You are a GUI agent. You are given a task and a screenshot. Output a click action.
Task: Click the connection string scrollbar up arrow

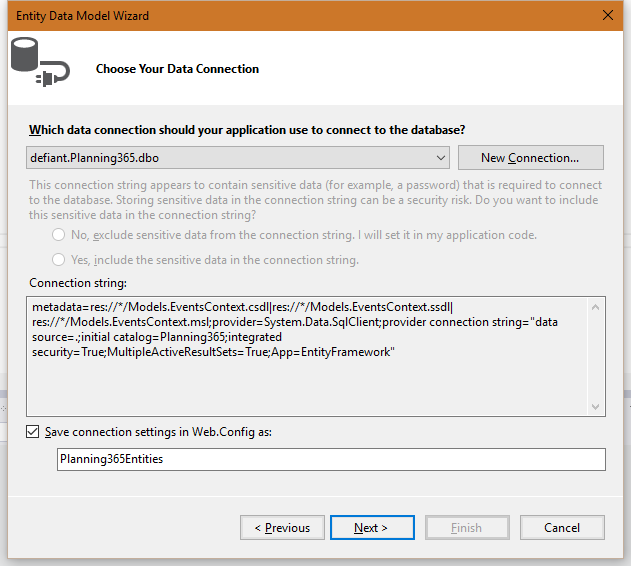(x=597, y=305)
